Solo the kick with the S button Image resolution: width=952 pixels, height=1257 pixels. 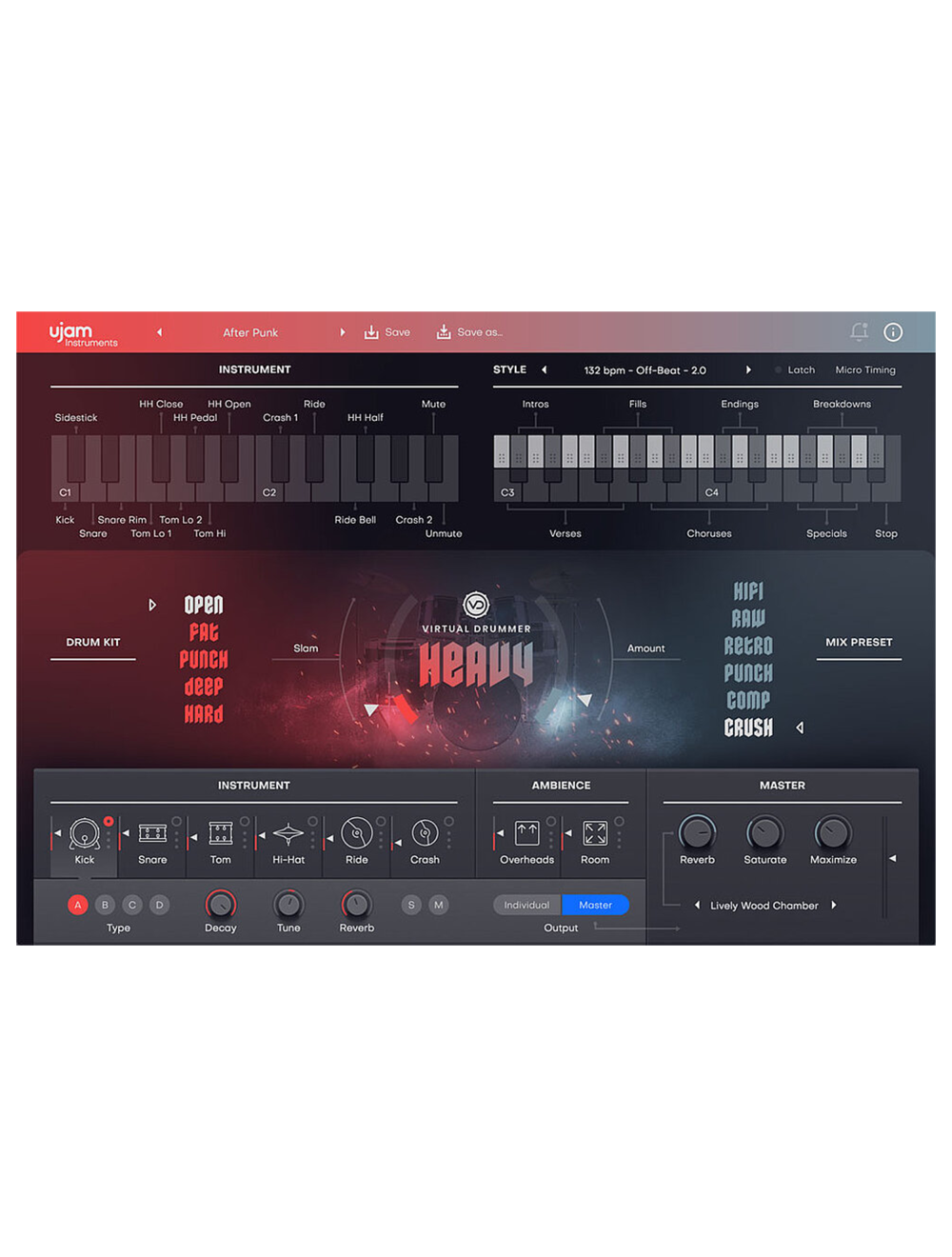[411, 905]
